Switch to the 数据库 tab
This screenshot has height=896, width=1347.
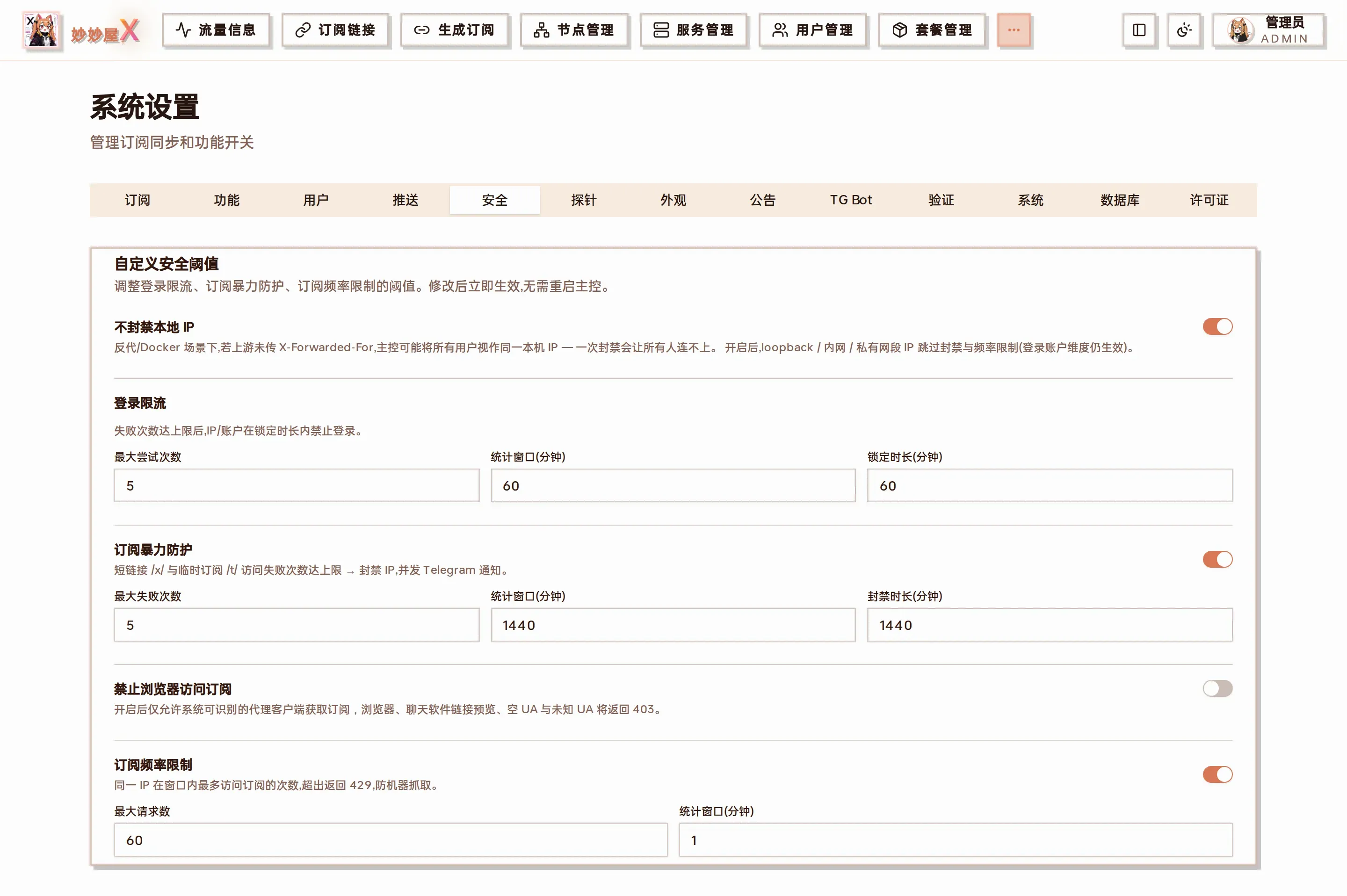click(1120, 200)
